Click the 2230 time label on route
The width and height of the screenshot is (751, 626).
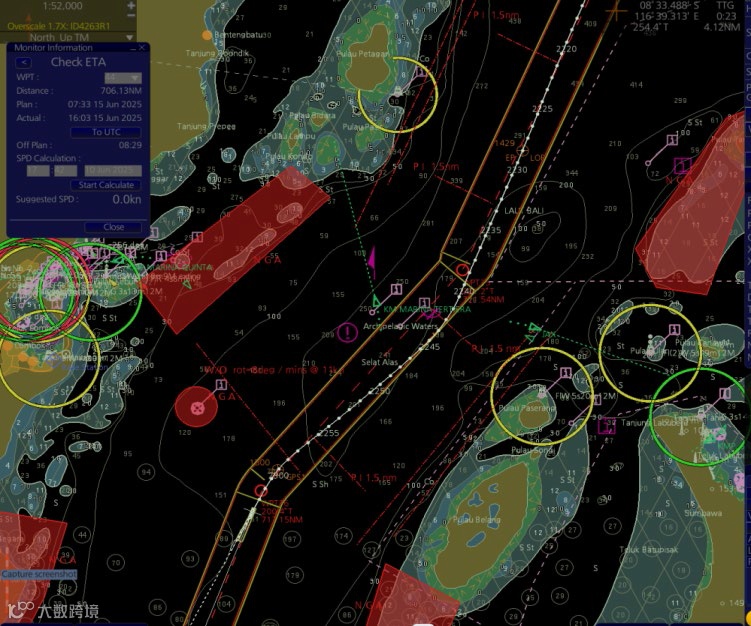coord(517,170)
